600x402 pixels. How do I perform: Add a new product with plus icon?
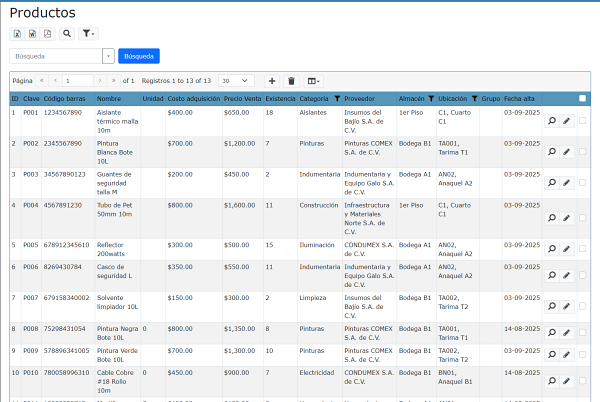click(272, 80)
